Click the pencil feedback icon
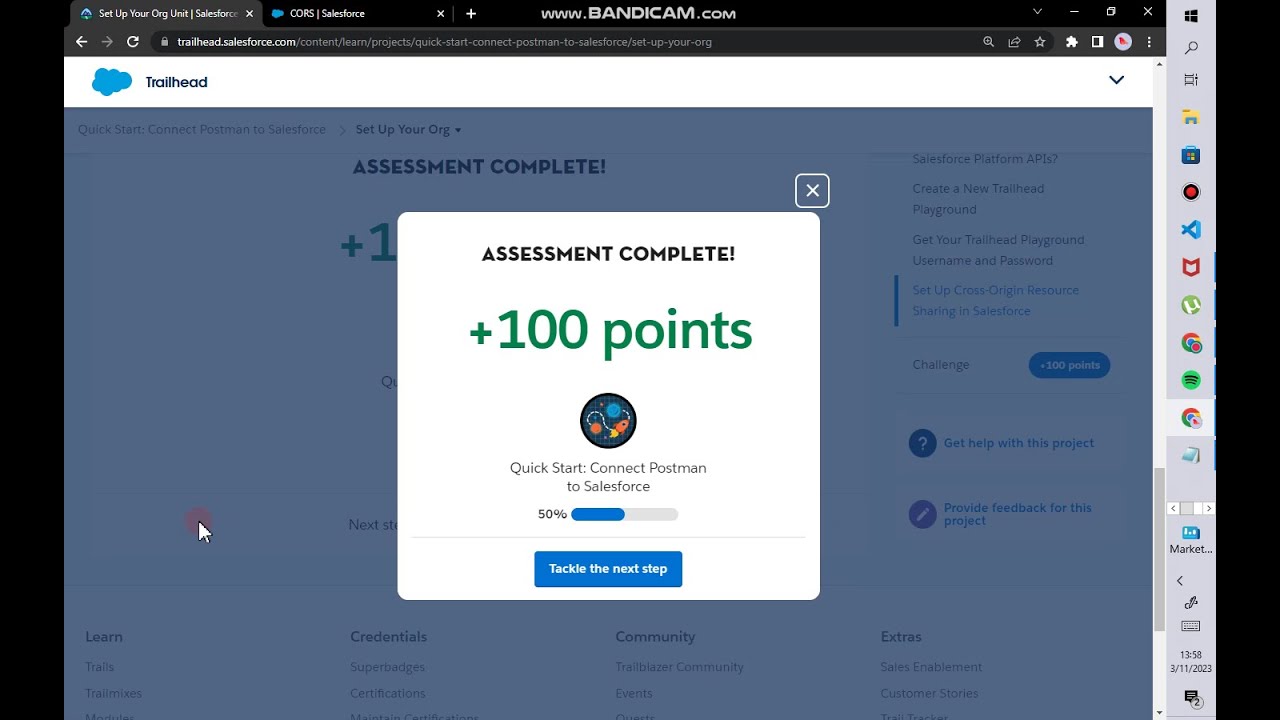The image size is (1280, 720). pos(922,514)
